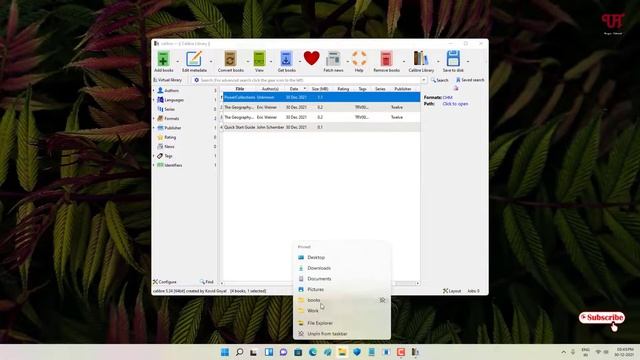Click the Get books icon
The image size is (640, 360).
click(287, 59)
